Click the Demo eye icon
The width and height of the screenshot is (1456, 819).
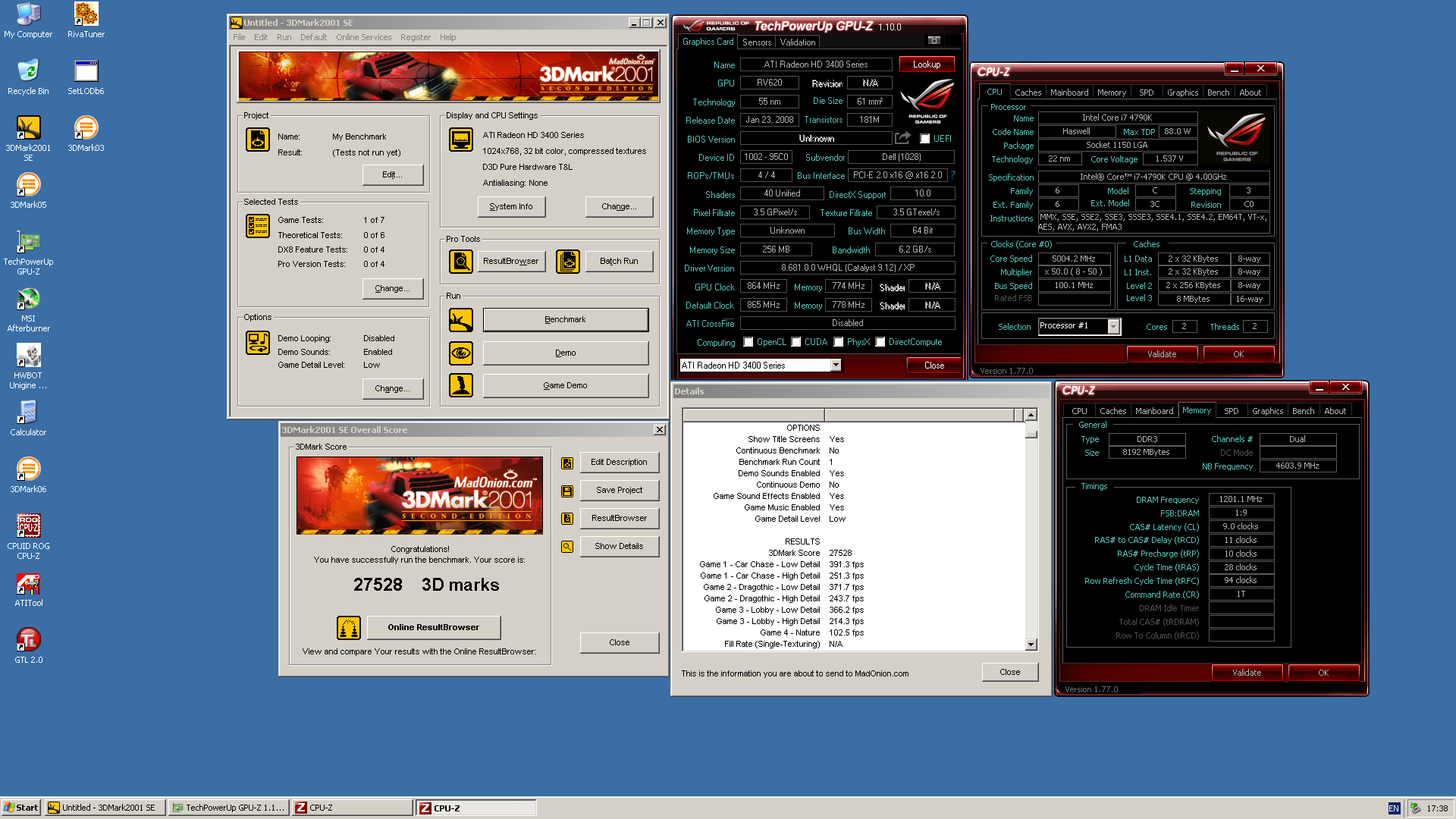460,353
